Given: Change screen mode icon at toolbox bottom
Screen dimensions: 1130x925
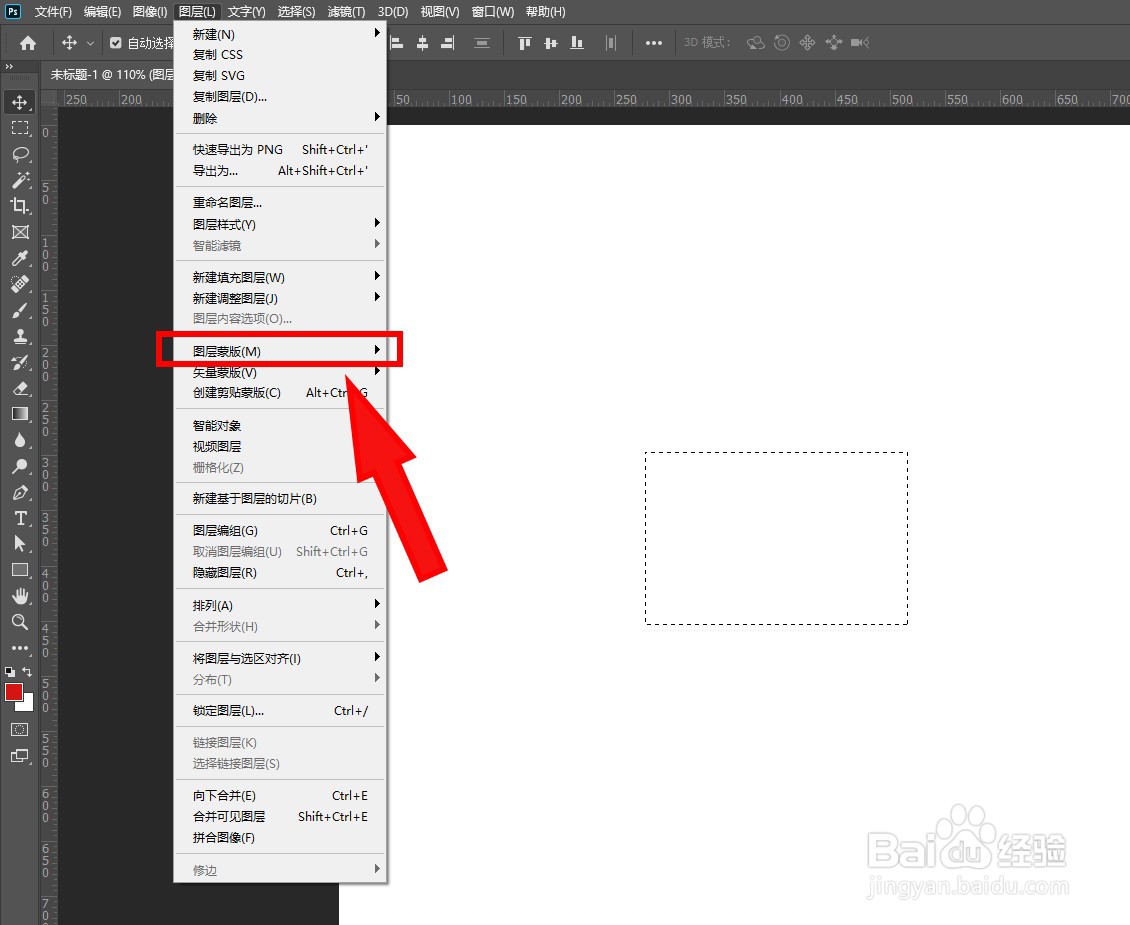Looking at the screenshot, I should click(19, 756).
